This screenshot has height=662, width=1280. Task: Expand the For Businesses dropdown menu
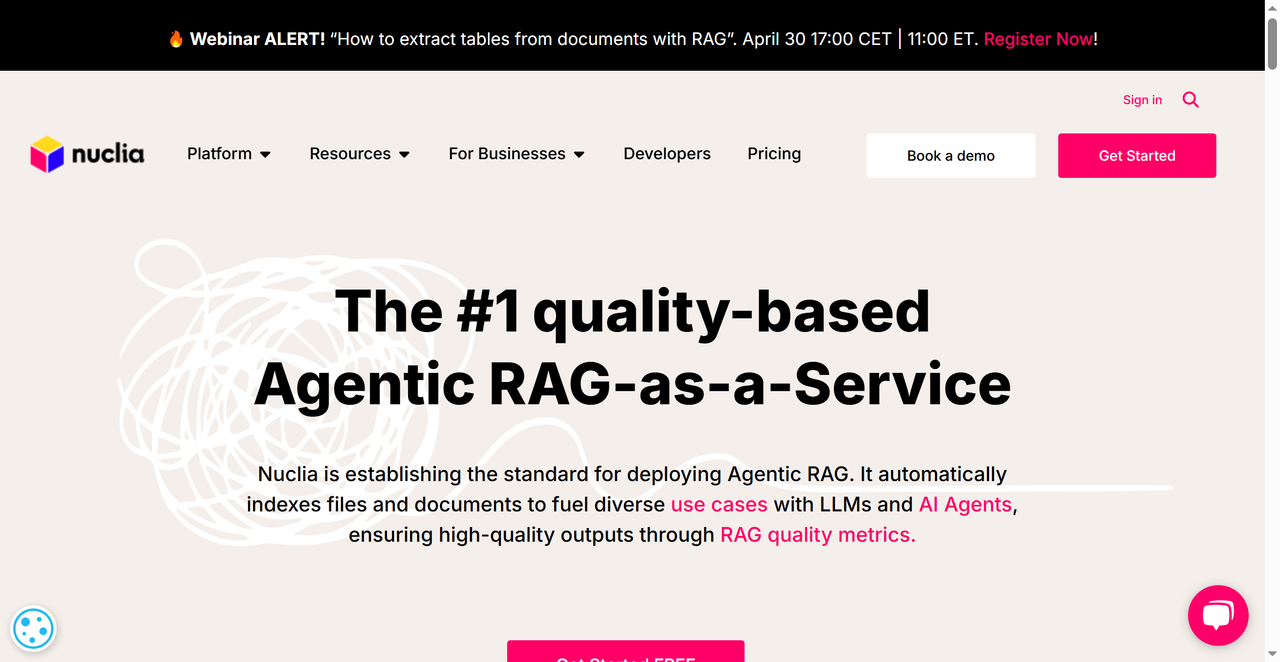tap(517, 154)
